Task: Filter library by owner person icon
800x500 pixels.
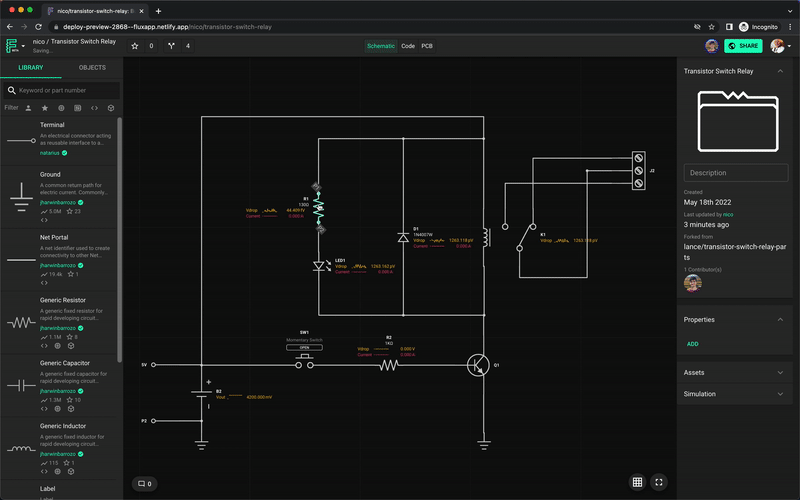Action: [x=29, y=108]
